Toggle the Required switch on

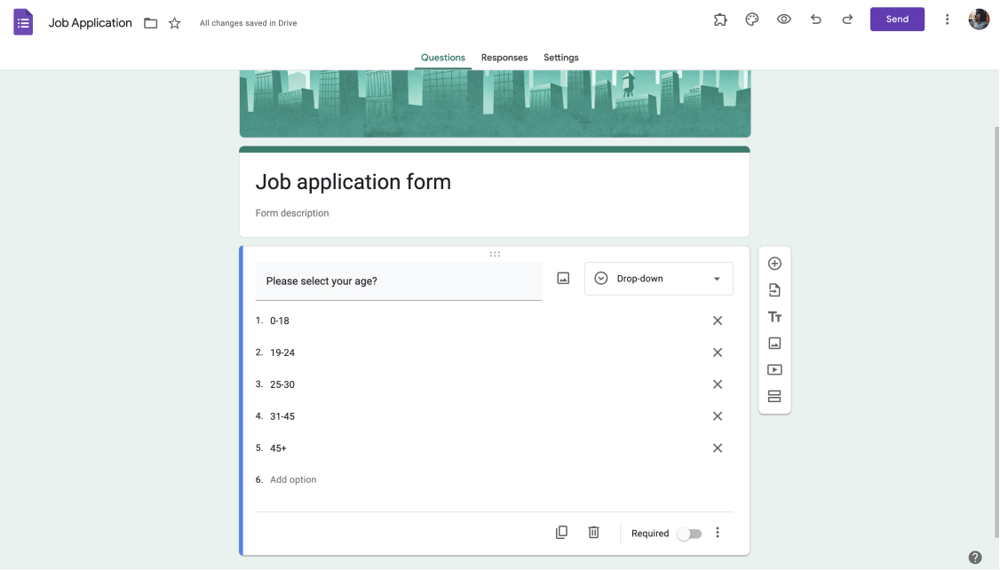click(689, 534)
